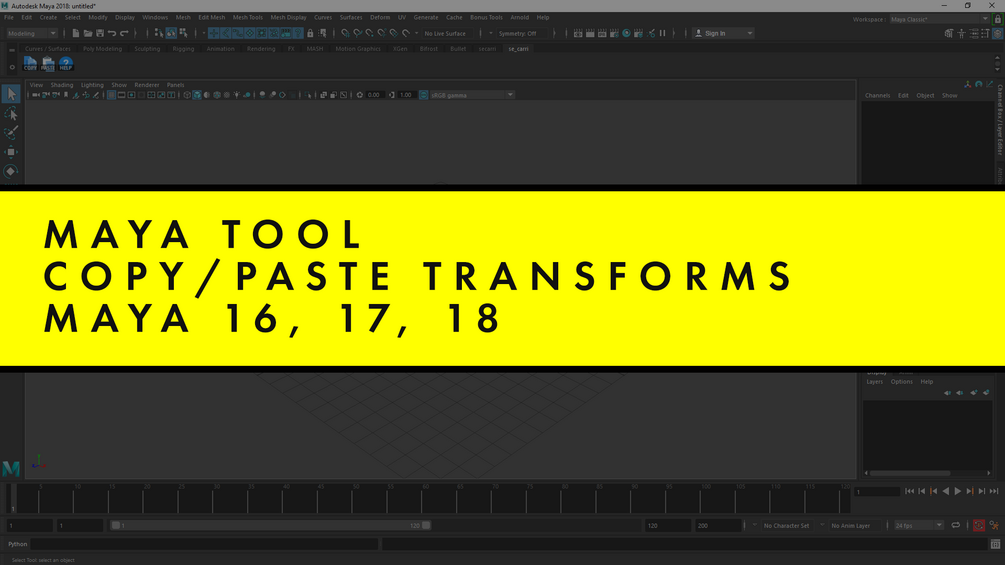The width and height of the screenshot is (1005, 565).
Task: Toggle auto keyframe red button
Action: 979,525
